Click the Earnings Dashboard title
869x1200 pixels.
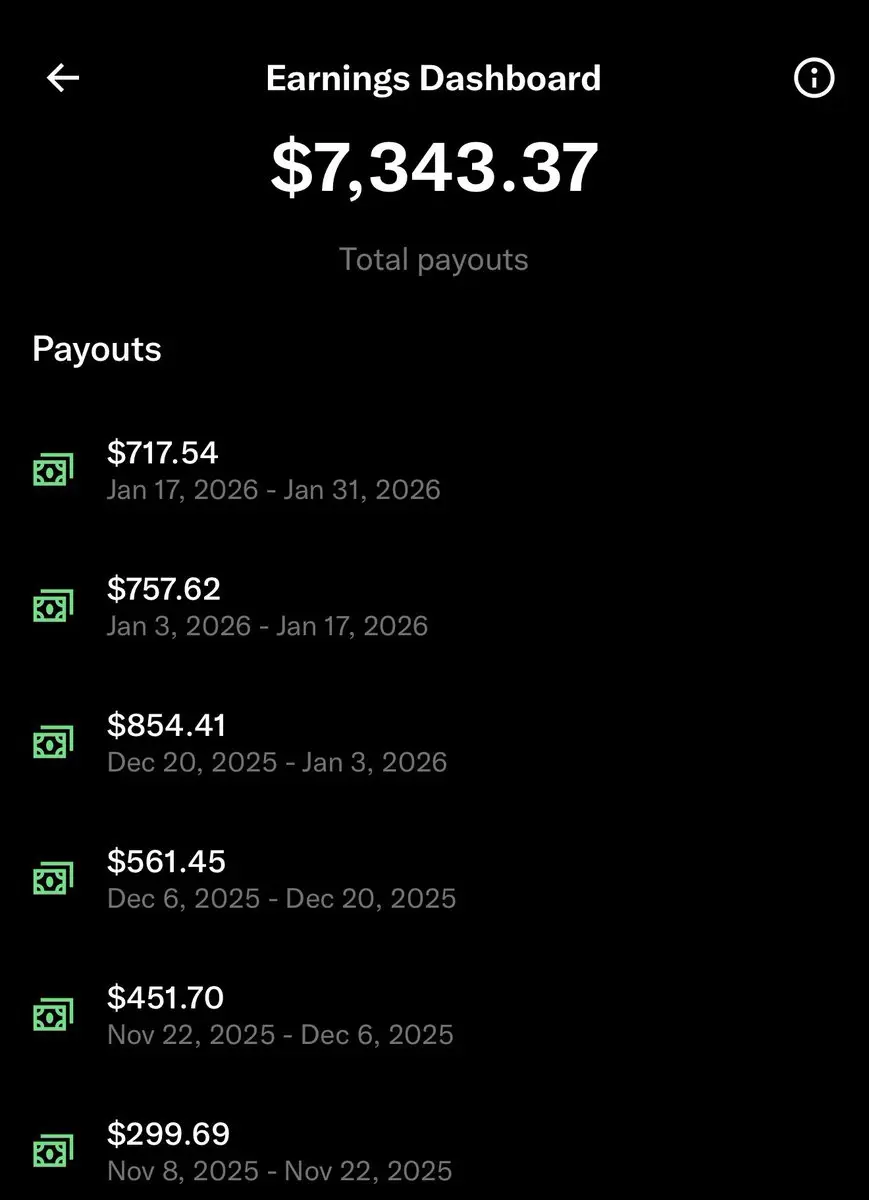pos(433,78)
